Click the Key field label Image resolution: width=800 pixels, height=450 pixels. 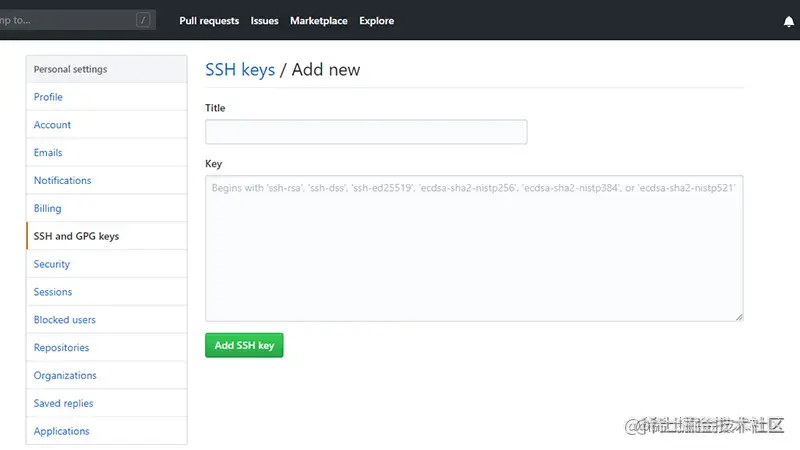click(x=213, y=164)
